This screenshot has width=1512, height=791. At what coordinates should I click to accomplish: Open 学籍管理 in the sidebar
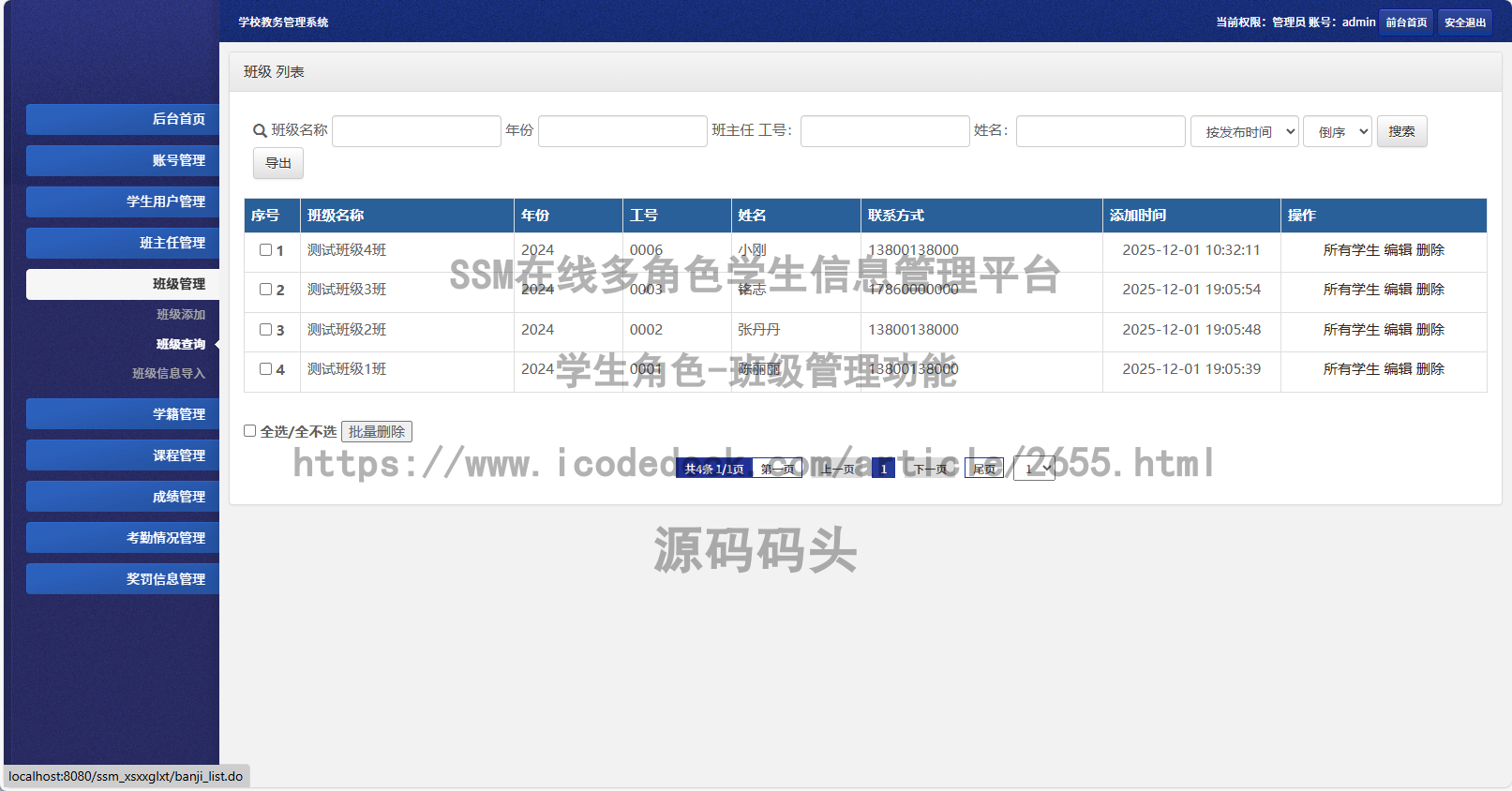[x=123, y=414]
